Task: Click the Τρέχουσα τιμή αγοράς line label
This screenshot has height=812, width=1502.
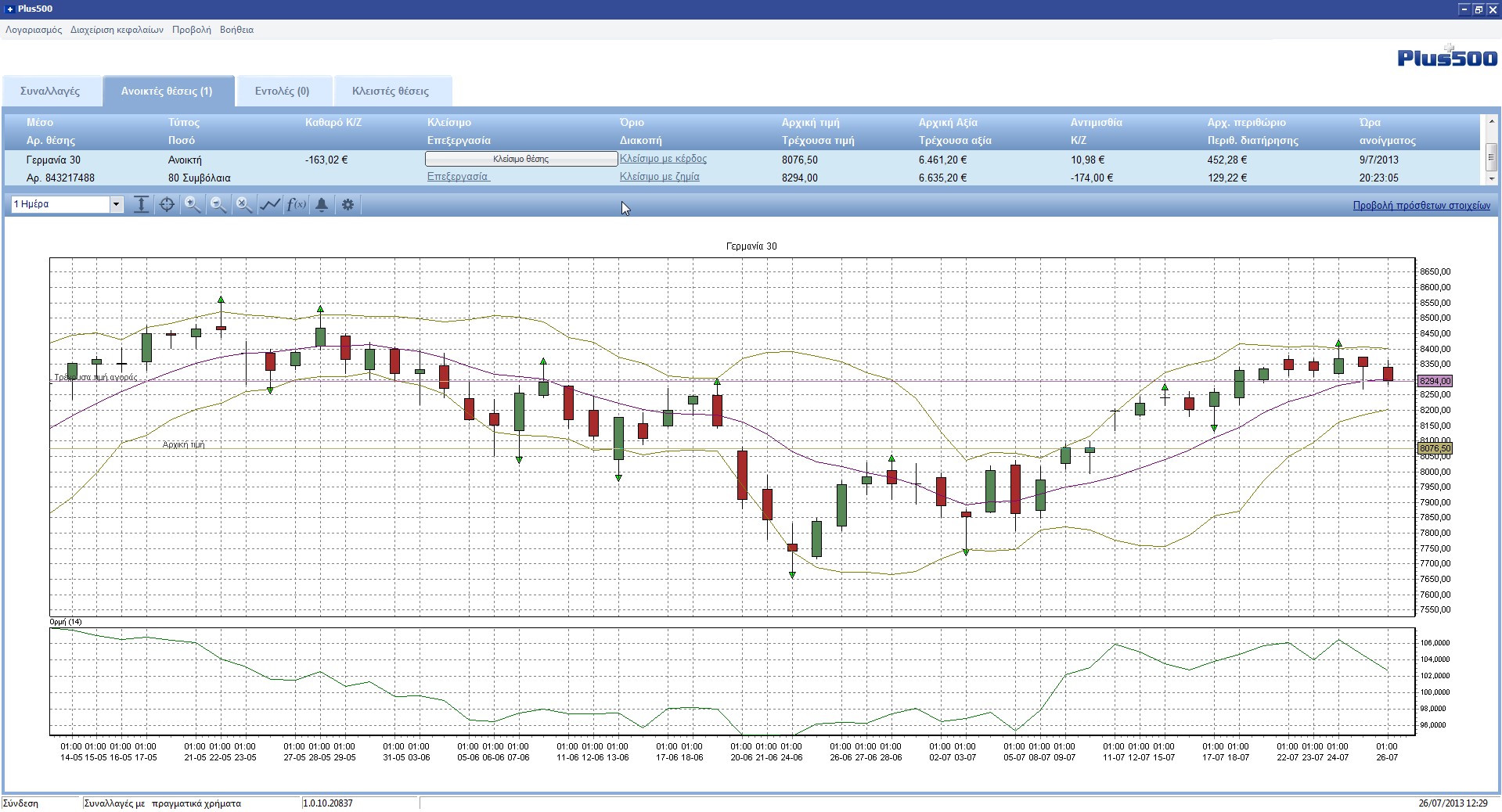Action: (x=95, y=377)
